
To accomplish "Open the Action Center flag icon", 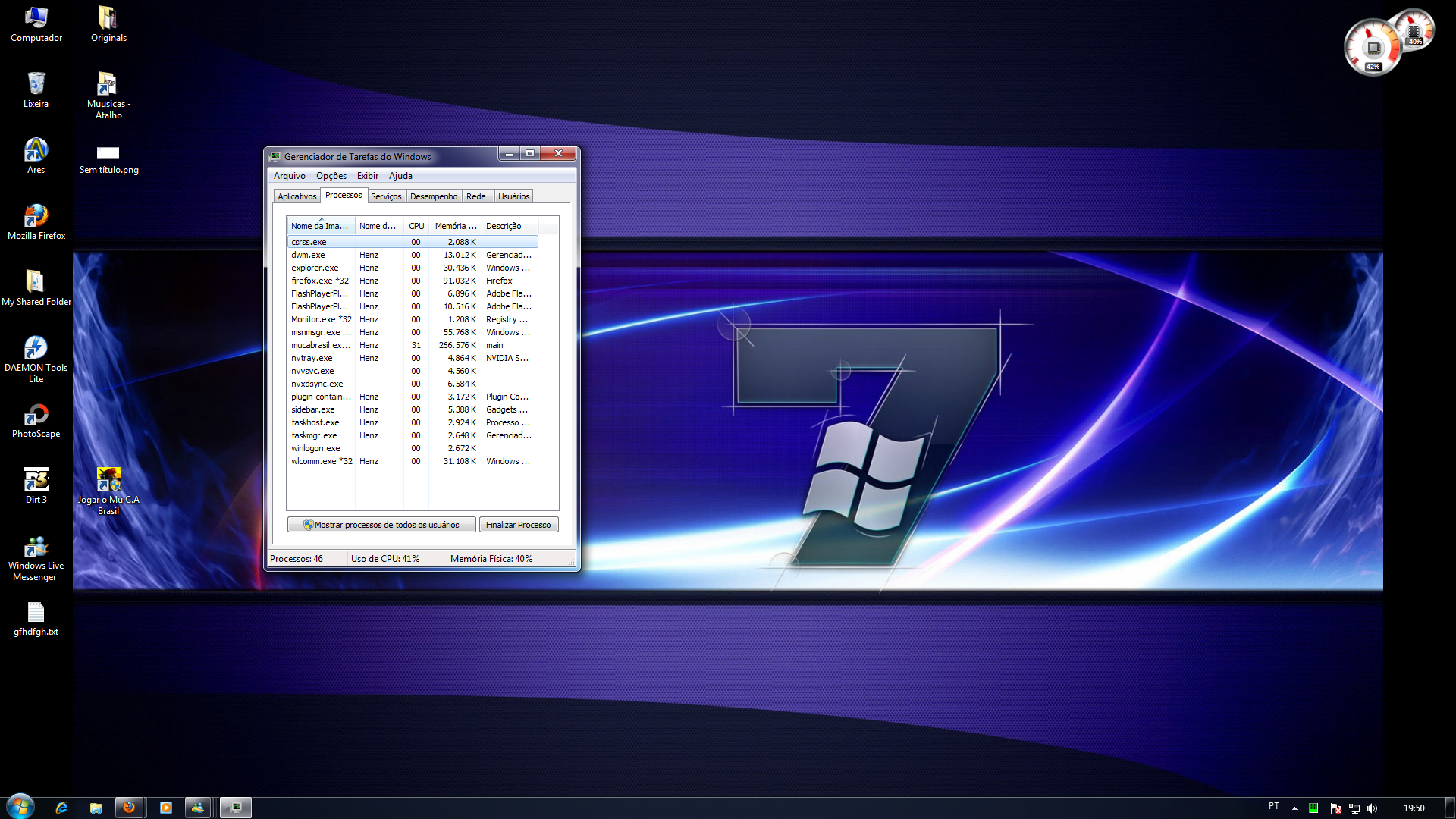I will click(x=1336, y=808).
